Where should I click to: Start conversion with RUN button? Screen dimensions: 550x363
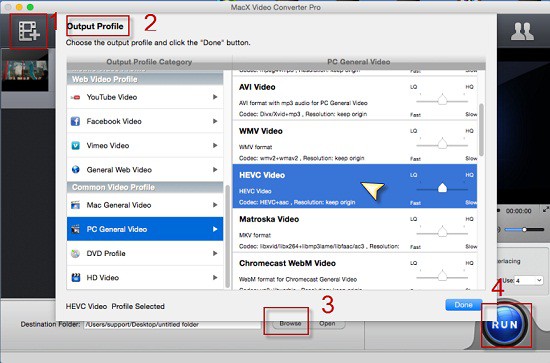tap(504, 324)
